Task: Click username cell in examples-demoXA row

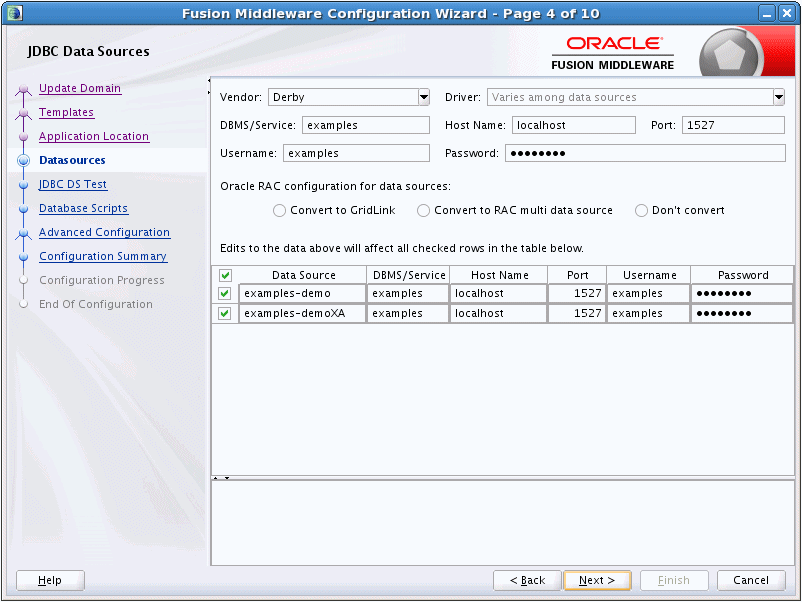Action: [x=649, y=314]
